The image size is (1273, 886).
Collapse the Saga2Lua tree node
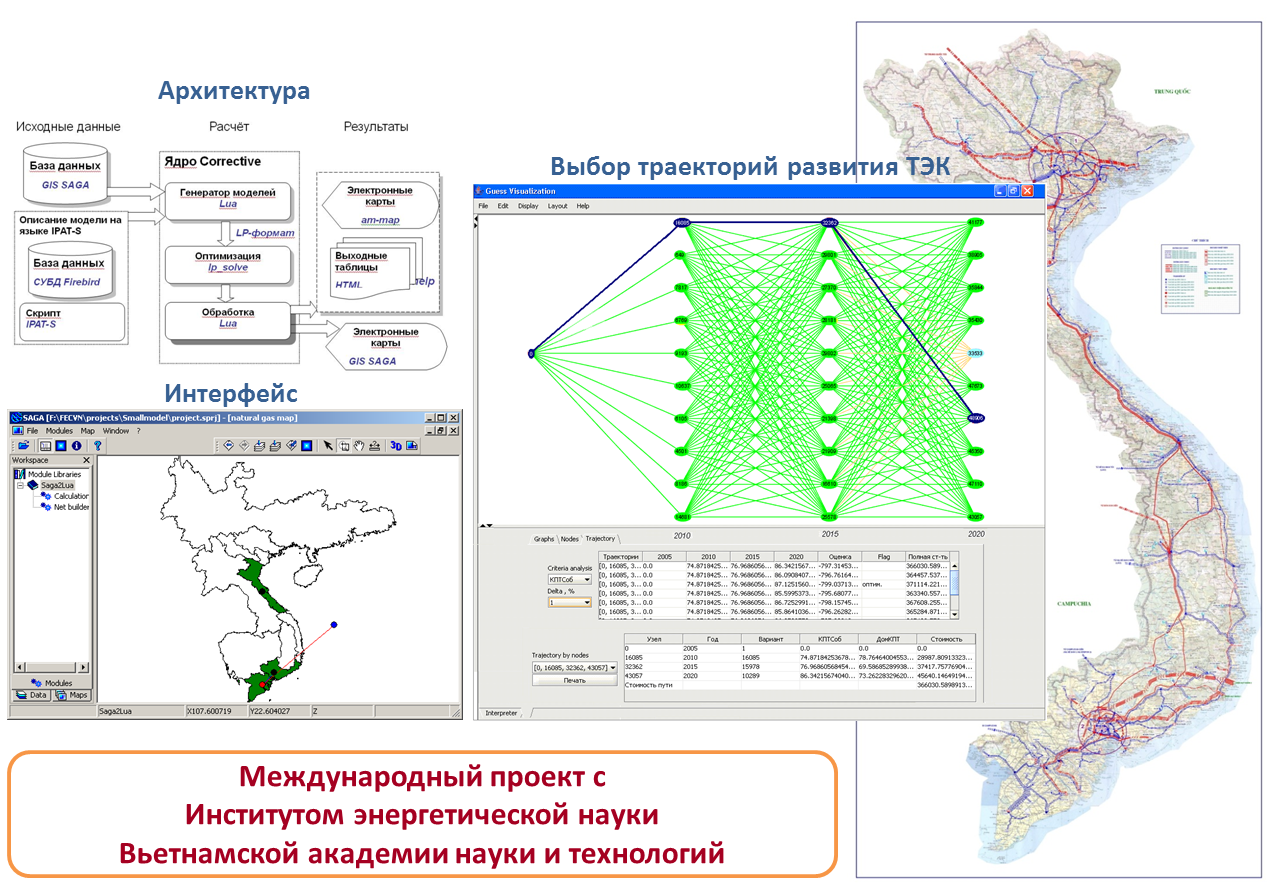point(19,485)
